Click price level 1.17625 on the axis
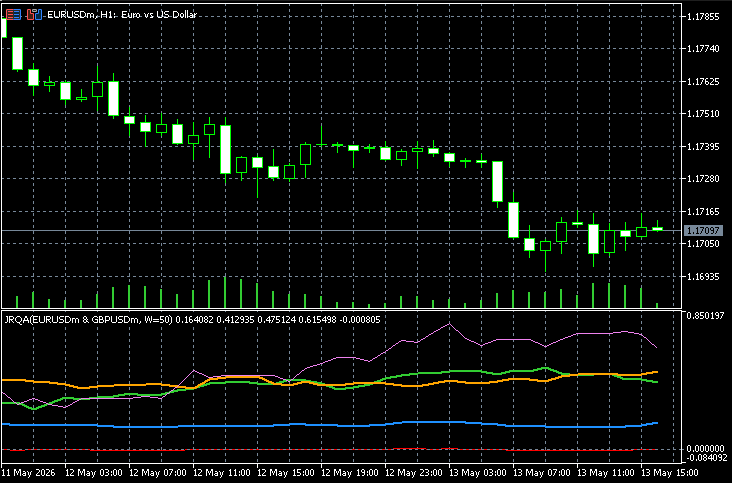 (x=704, y=82)
